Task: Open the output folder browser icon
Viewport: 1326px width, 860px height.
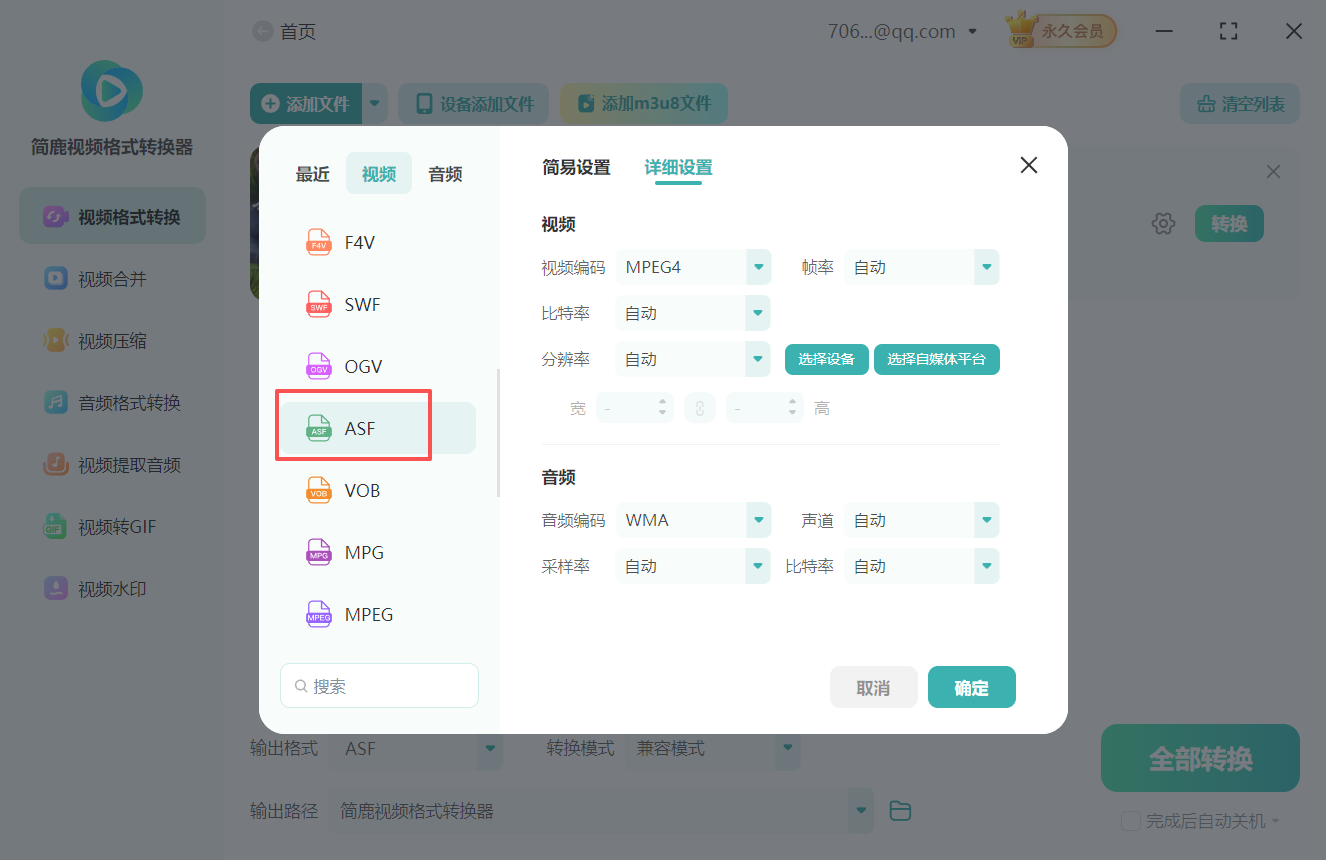Action: [899, 810]
